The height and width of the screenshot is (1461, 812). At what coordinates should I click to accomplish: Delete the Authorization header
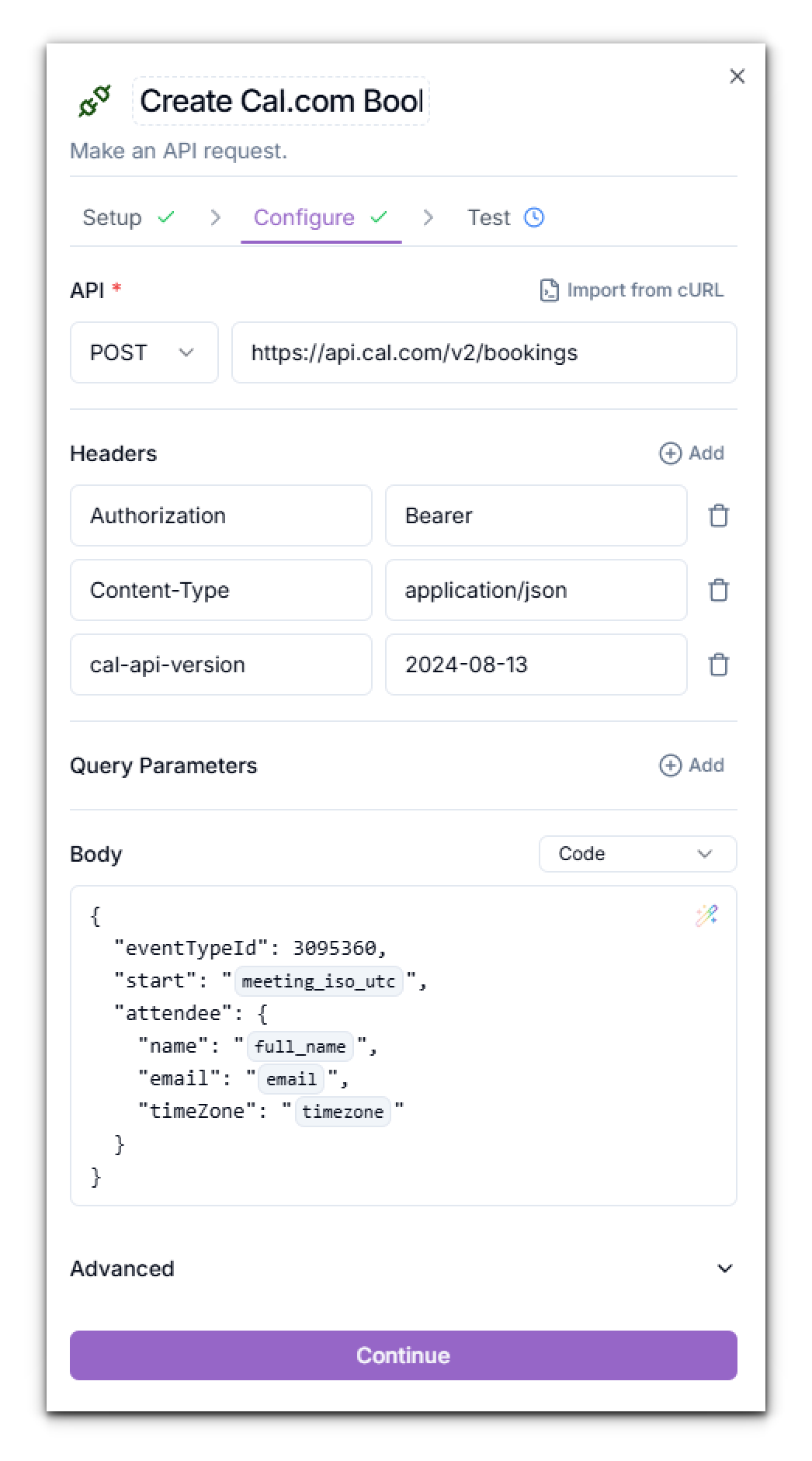point(719,515)
